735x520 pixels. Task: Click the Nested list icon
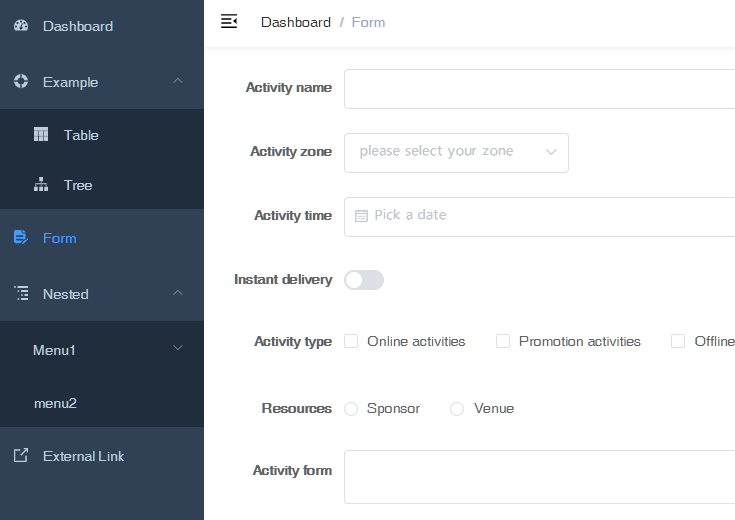tap(21, 293)
